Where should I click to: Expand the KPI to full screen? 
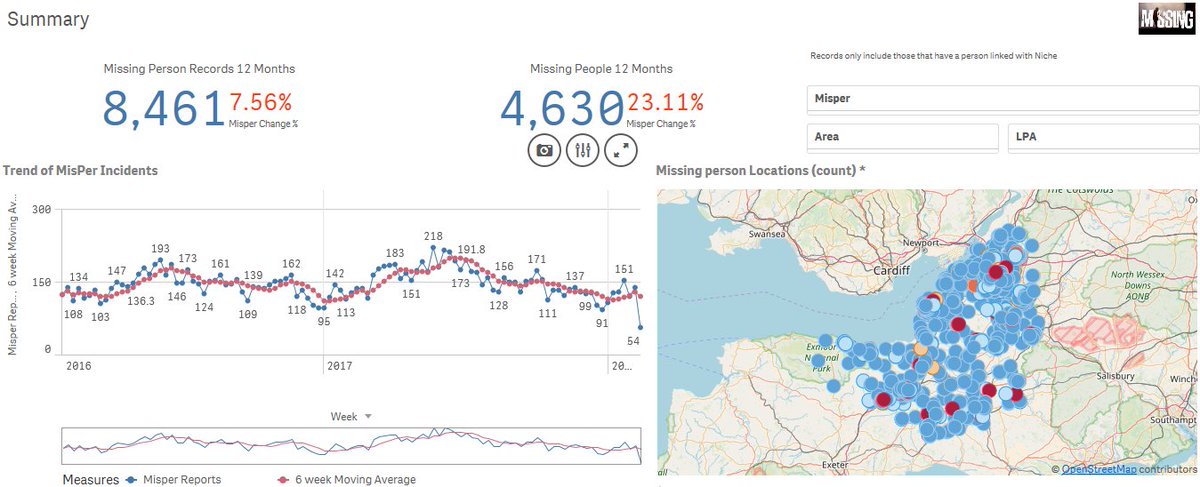click(x=621, y=150)
